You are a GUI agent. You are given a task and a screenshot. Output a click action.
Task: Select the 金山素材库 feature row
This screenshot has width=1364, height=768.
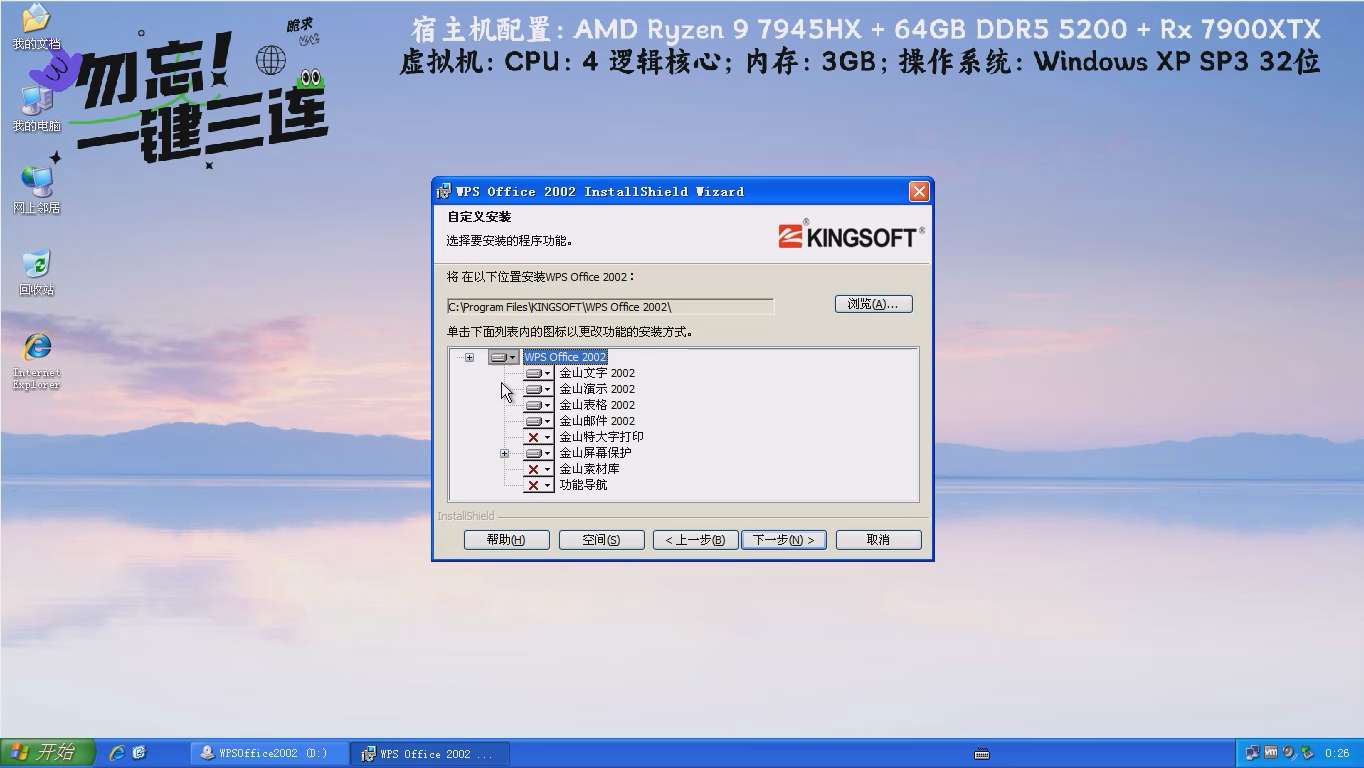coord(589,469)
